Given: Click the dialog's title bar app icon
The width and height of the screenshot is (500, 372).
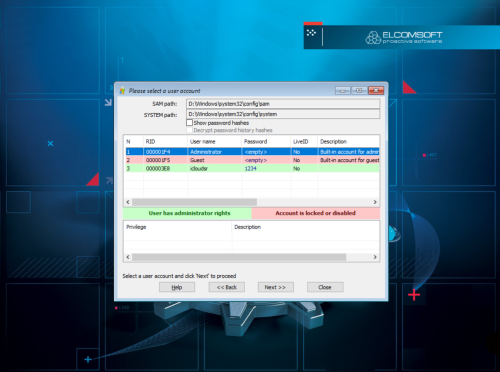Looking at the screenshot, I should coord(122,91).
